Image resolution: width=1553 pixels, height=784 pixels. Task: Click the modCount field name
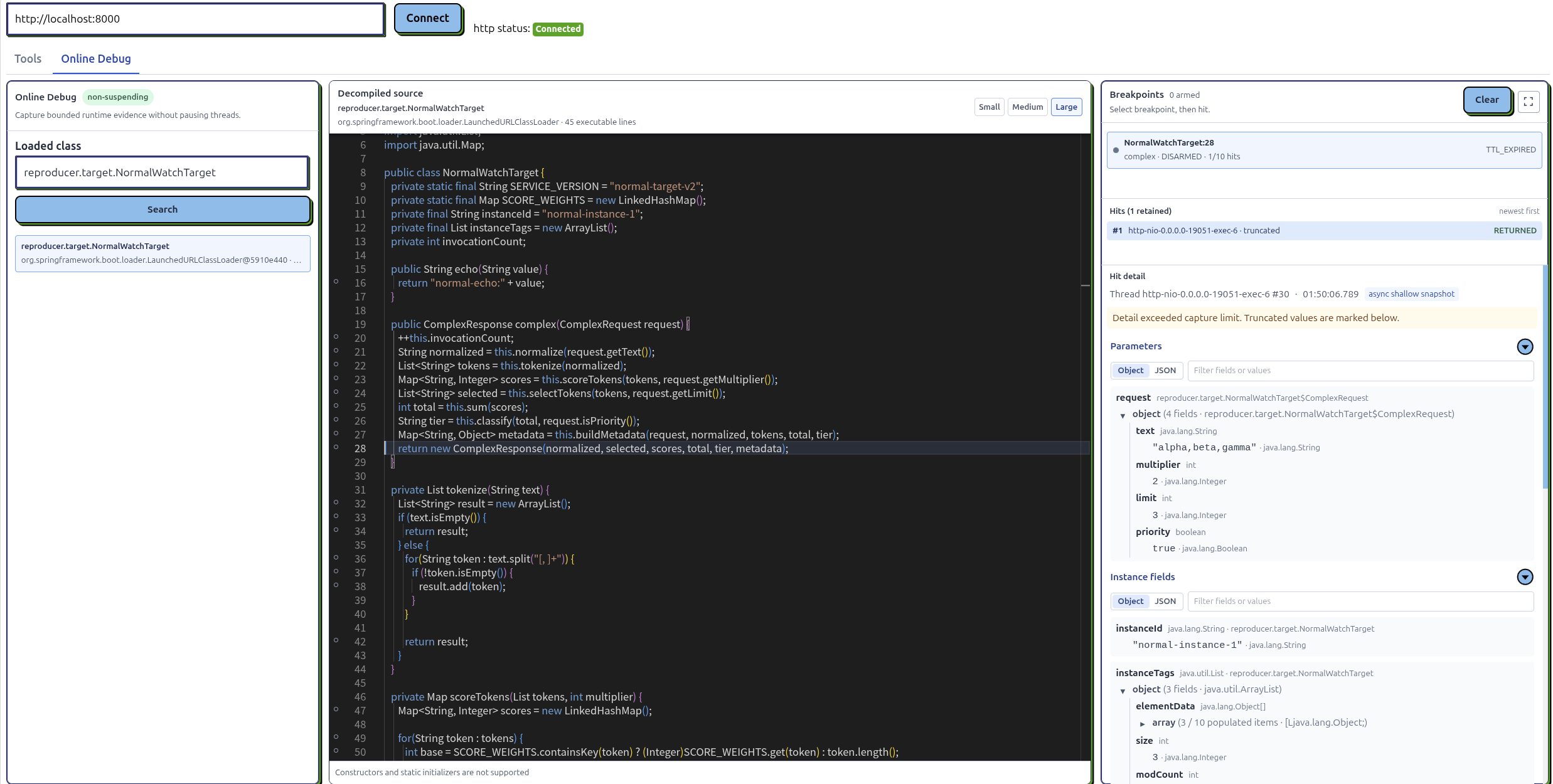[1159, 775]
